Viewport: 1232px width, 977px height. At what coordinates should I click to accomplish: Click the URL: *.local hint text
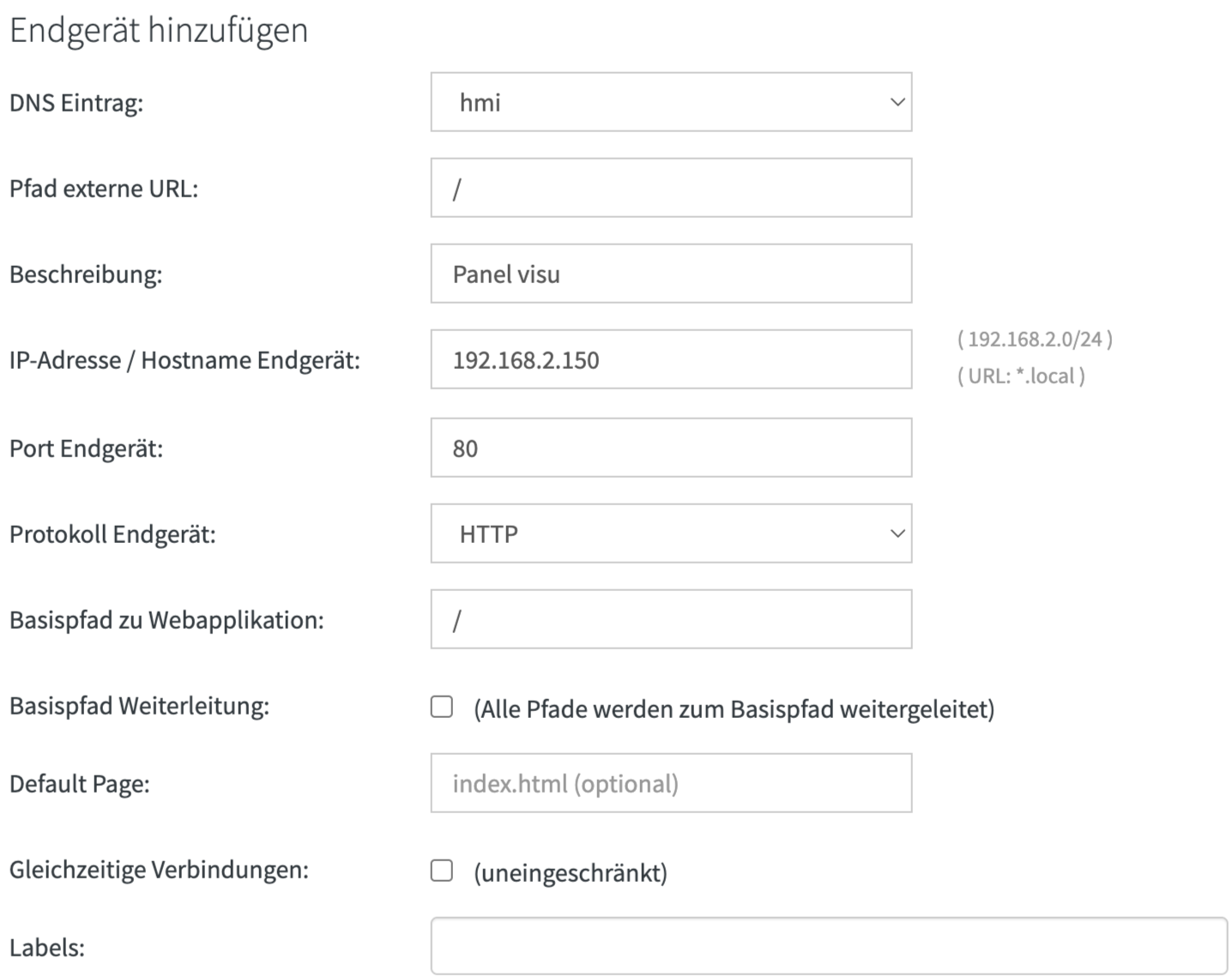click(x=1022, y=377)
